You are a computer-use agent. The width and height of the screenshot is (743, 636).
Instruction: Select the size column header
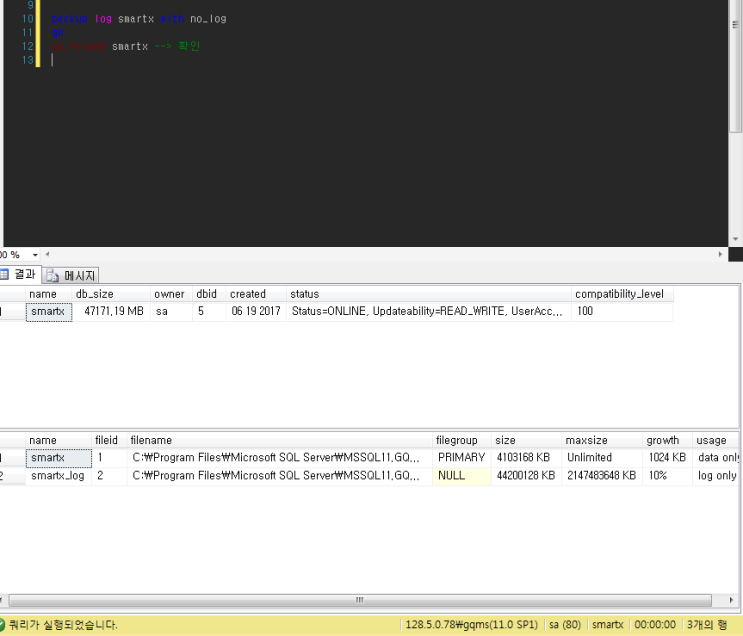click(x=526, y=440)
